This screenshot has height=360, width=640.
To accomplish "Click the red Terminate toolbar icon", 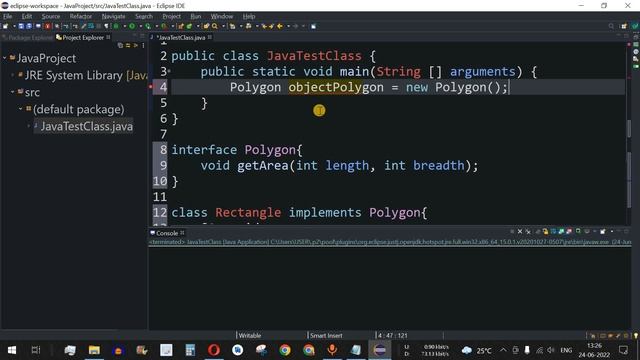I will point(47,26).
